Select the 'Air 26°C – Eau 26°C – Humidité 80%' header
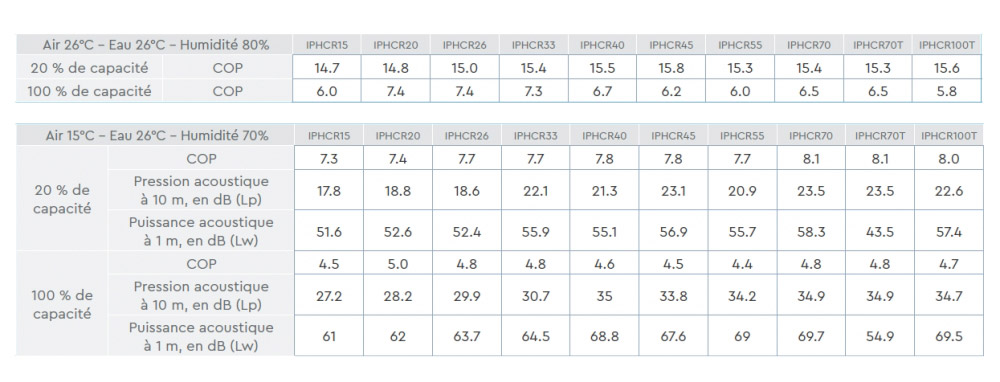This screenshot has height=382, width=1000. point(156,45)
